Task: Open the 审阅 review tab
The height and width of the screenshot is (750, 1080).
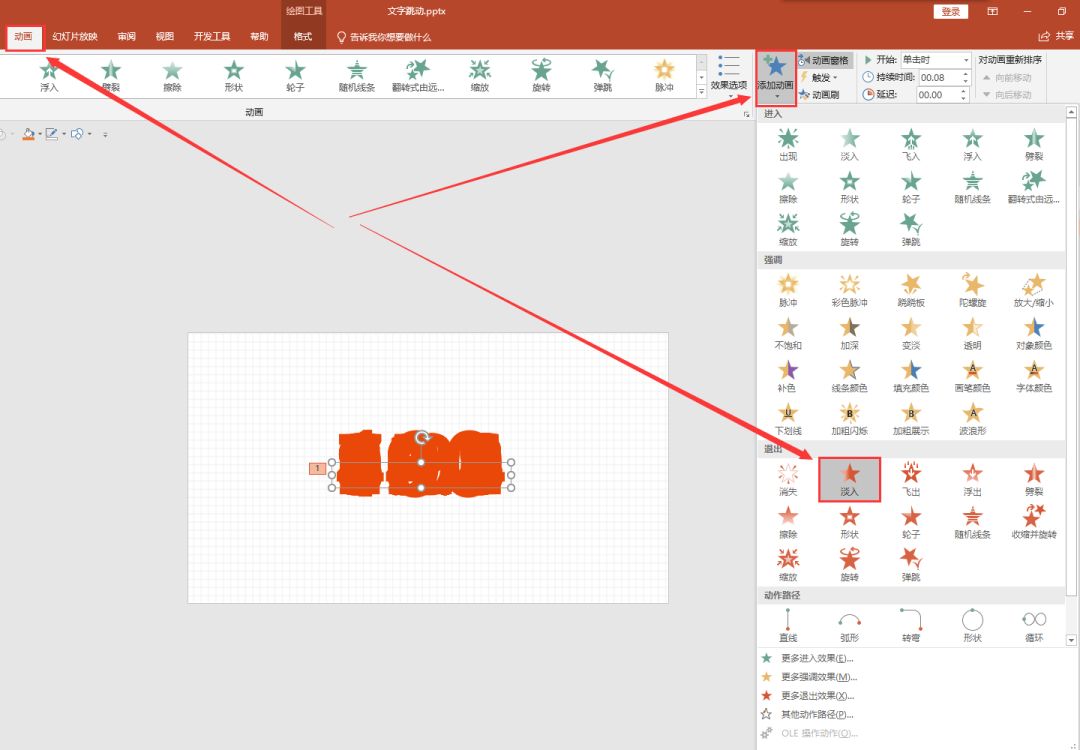Action: point(126,37)
